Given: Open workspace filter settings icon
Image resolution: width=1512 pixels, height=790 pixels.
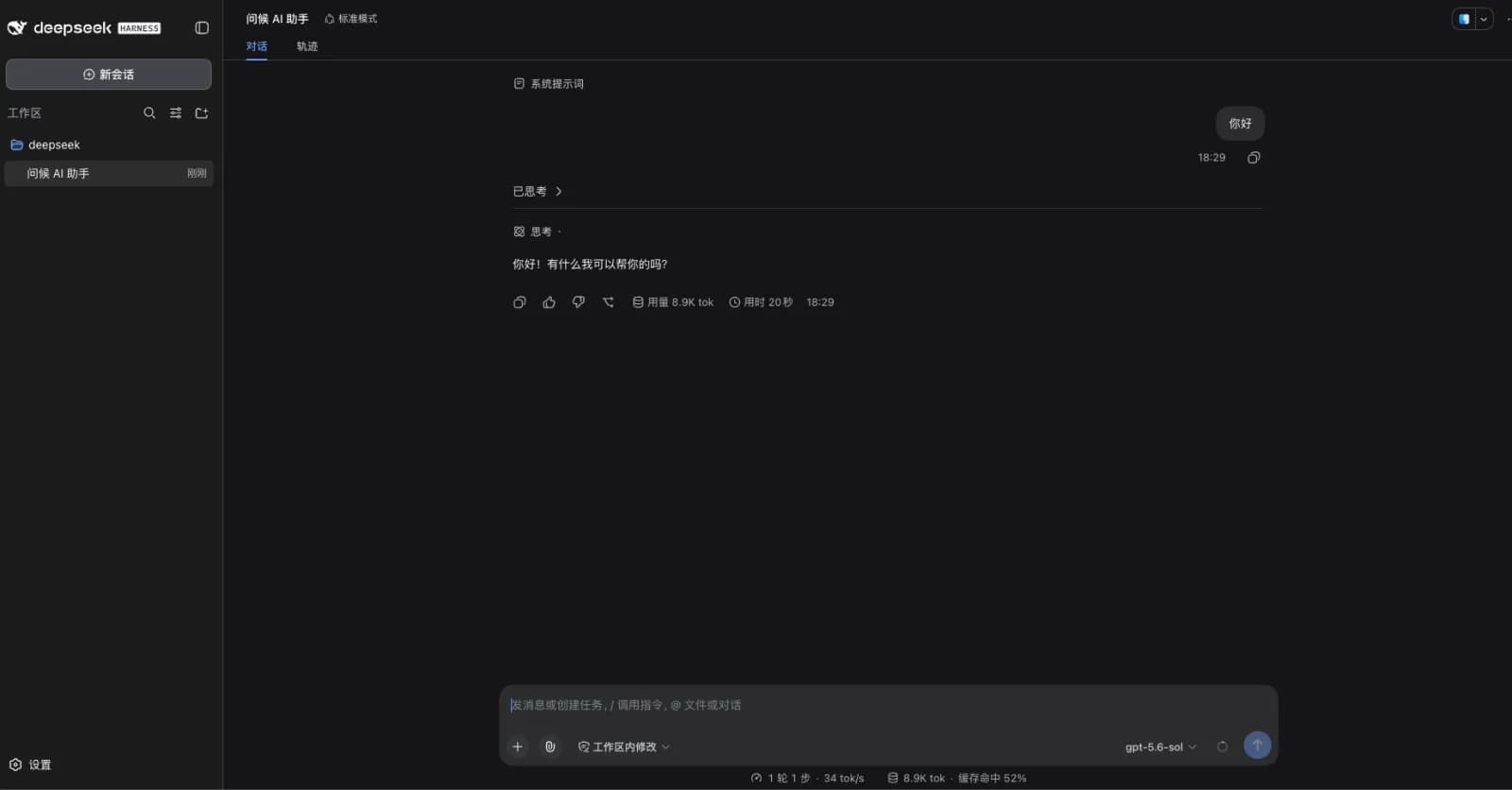Looking at the screenshot, I should [176, 113].
